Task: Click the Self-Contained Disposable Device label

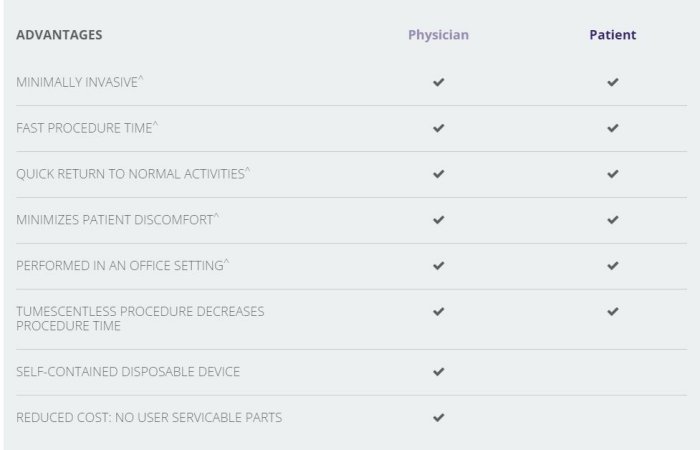Action: 128,372
